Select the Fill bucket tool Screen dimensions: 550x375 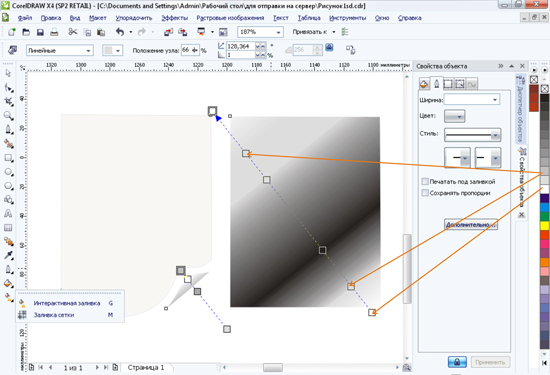[x=8, y=283]
